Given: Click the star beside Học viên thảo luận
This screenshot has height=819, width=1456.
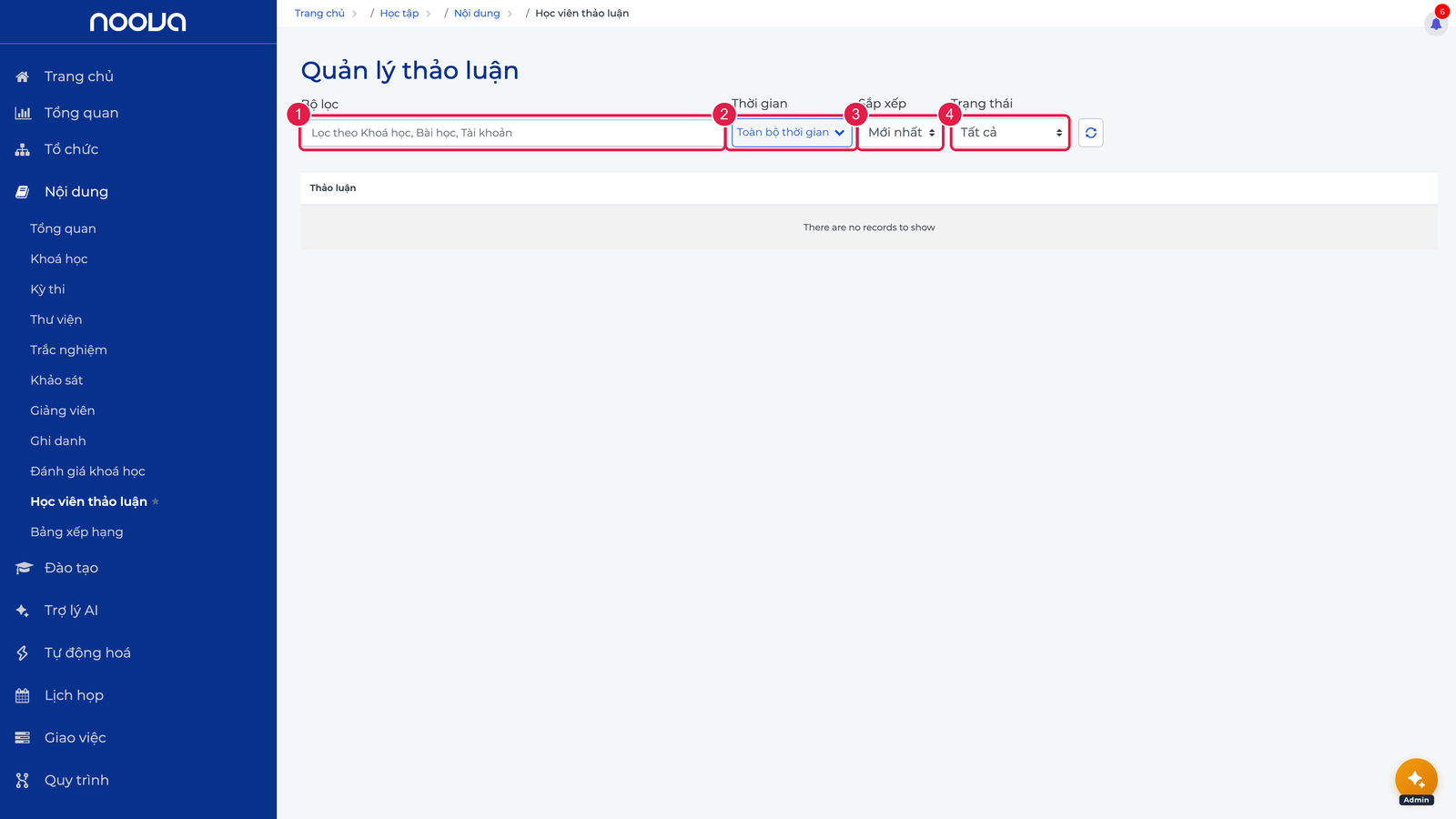Looking at the screenshot, I should pyautogui.click(x=156, y=501).
